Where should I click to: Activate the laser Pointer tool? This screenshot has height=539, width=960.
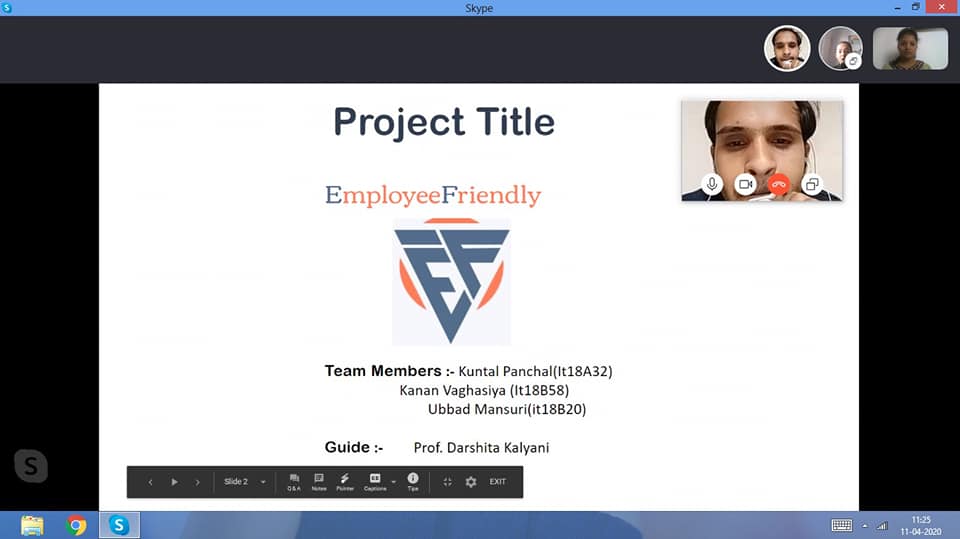click(345, 482)
